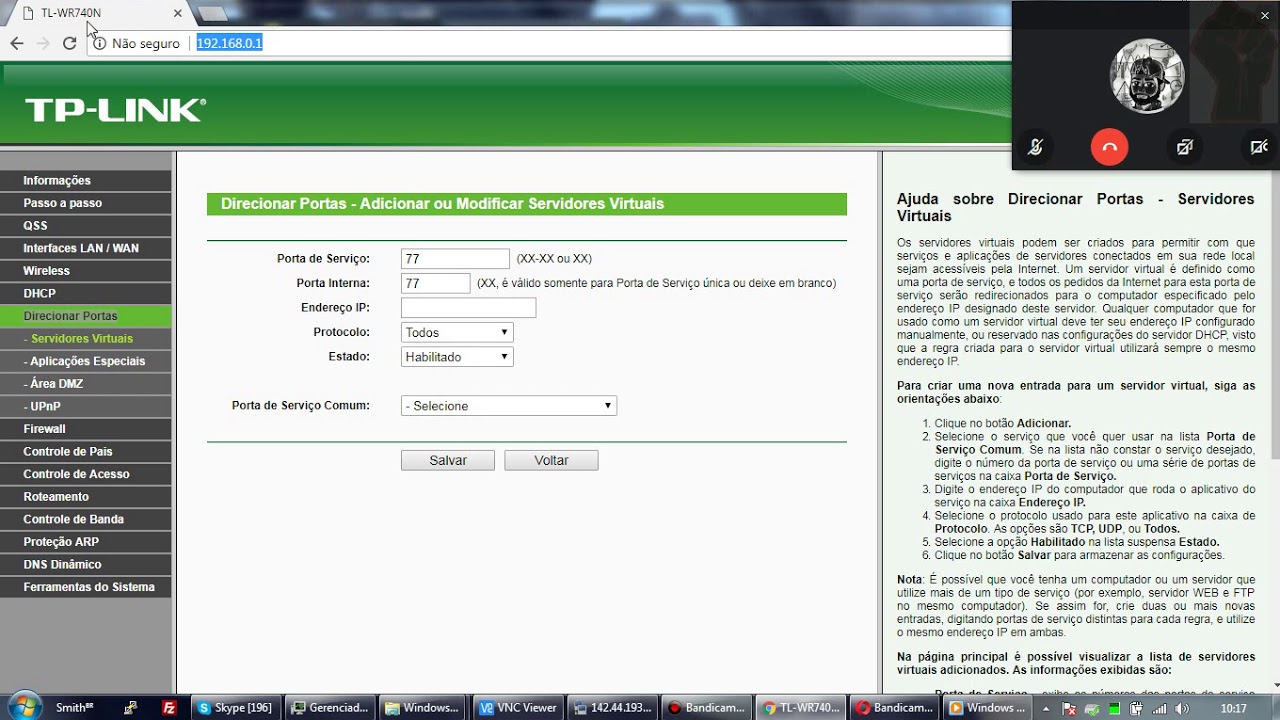The image size is (1280, 720).
Task: Open the Windows Start menu
Action: coord(23,707)
